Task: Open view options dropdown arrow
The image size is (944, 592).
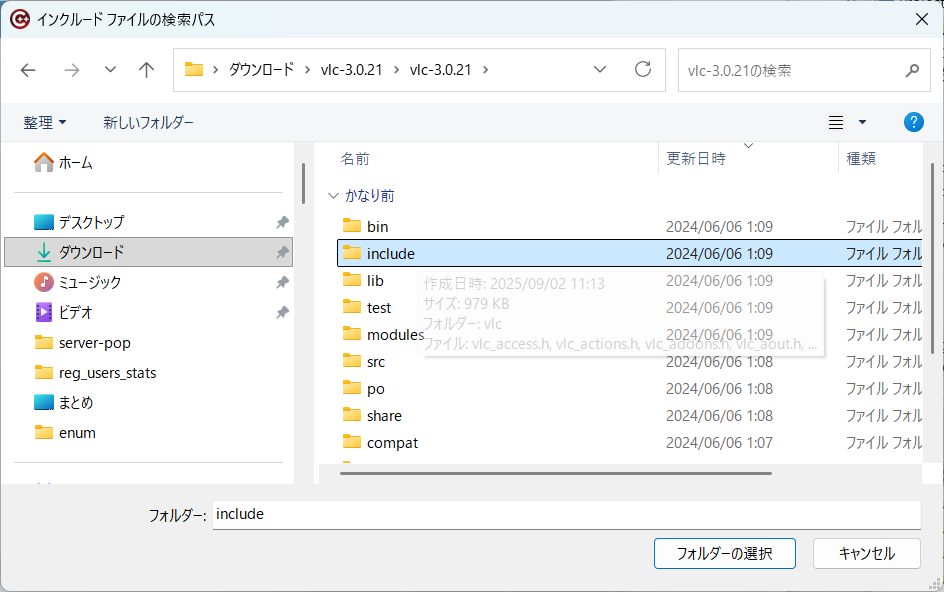Action: (x=862, y=122)
